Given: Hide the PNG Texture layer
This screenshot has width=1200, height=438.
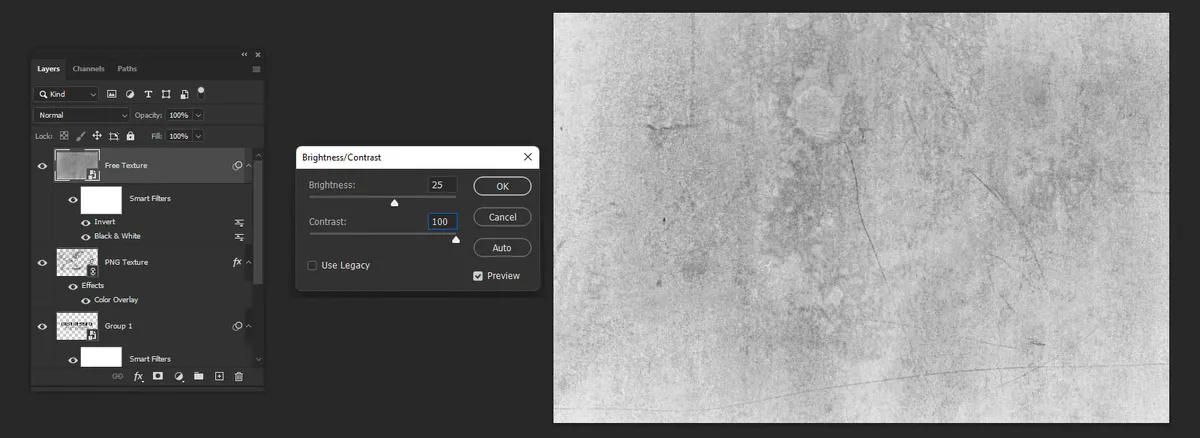Looking at the screenshot, I should (42, 263).
